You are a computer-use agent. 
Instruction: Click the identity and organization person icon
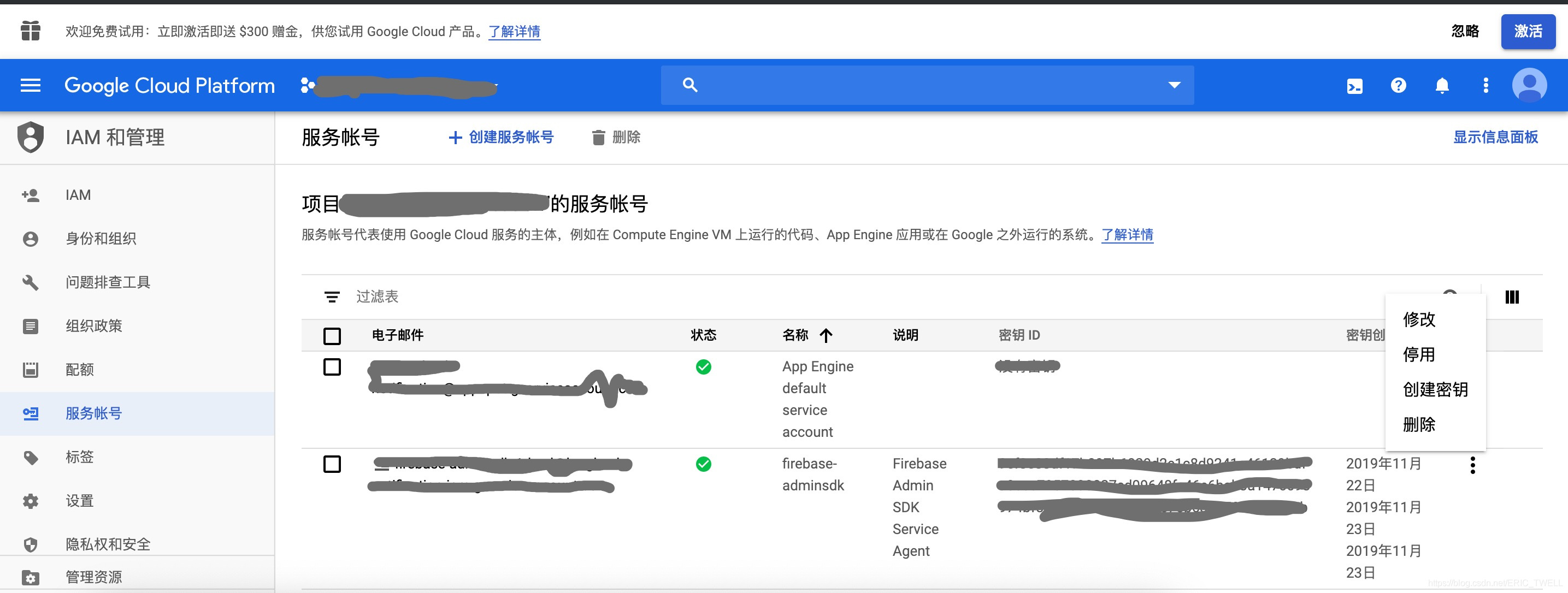(31, 239)
